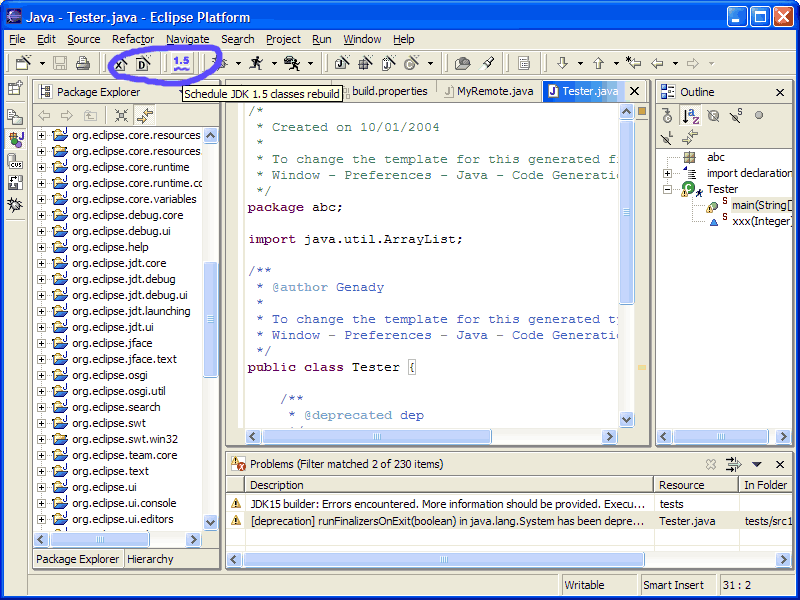Open Run icon dropdown arrow

(274, 64)
